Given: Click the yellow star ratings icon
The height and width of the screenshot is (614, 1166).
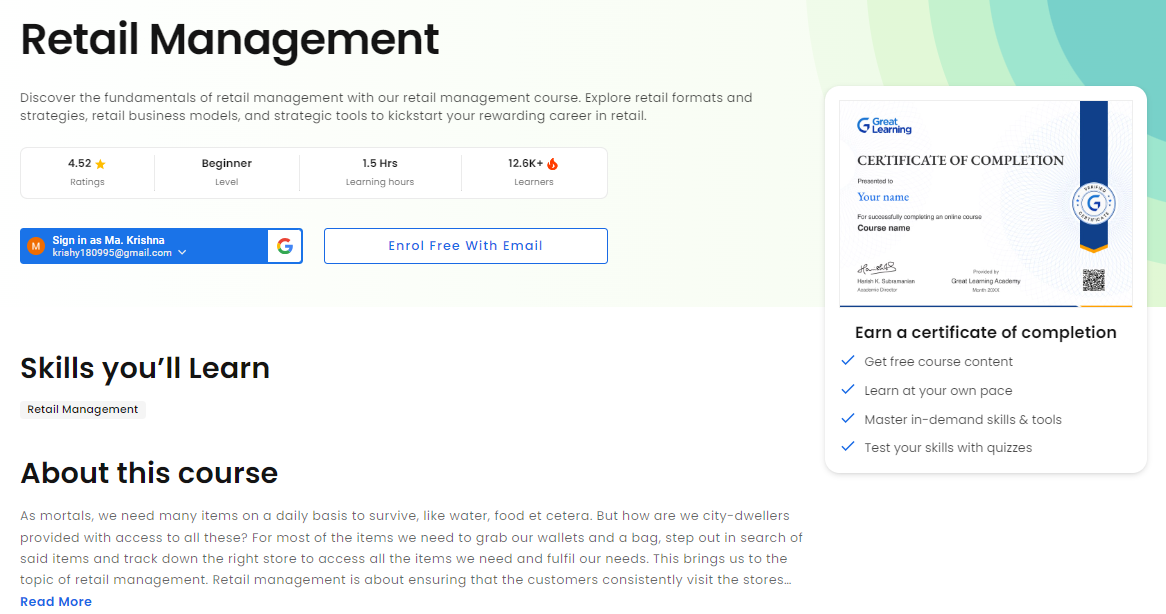Looking at the screenshot, I should 100,164.
